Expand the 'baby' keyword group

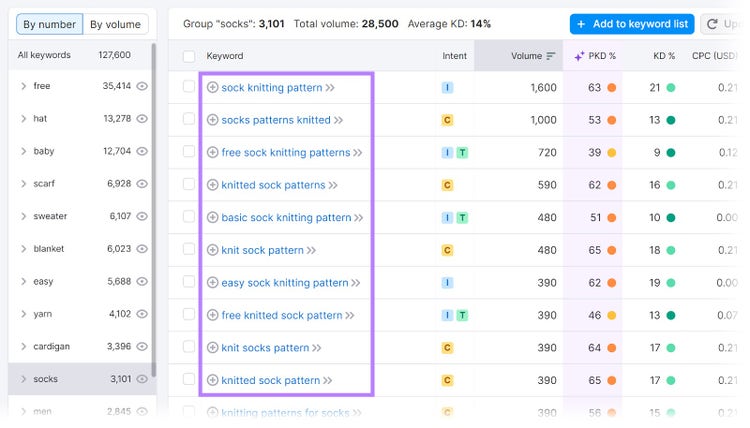[23, 151]
